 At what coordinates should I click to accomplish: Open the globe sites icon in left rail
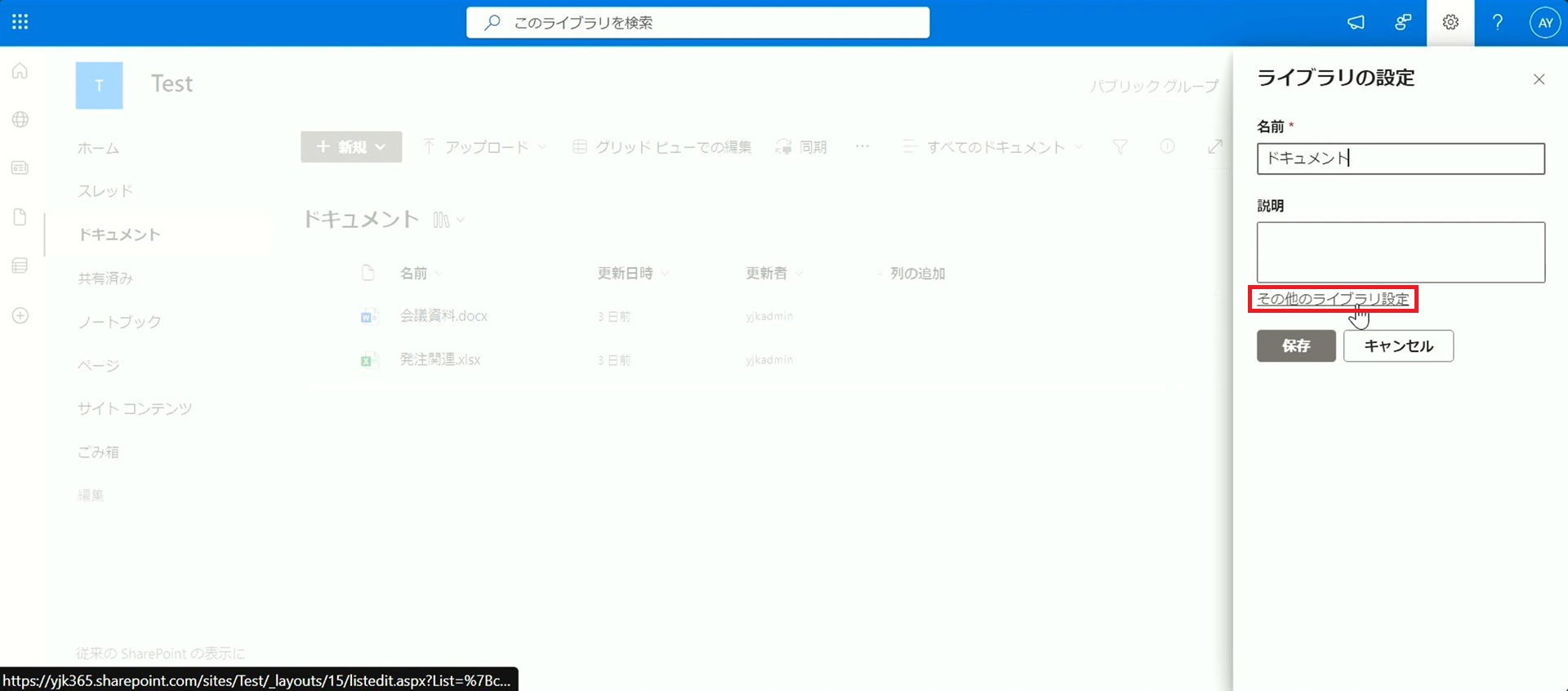coord(20,119)
